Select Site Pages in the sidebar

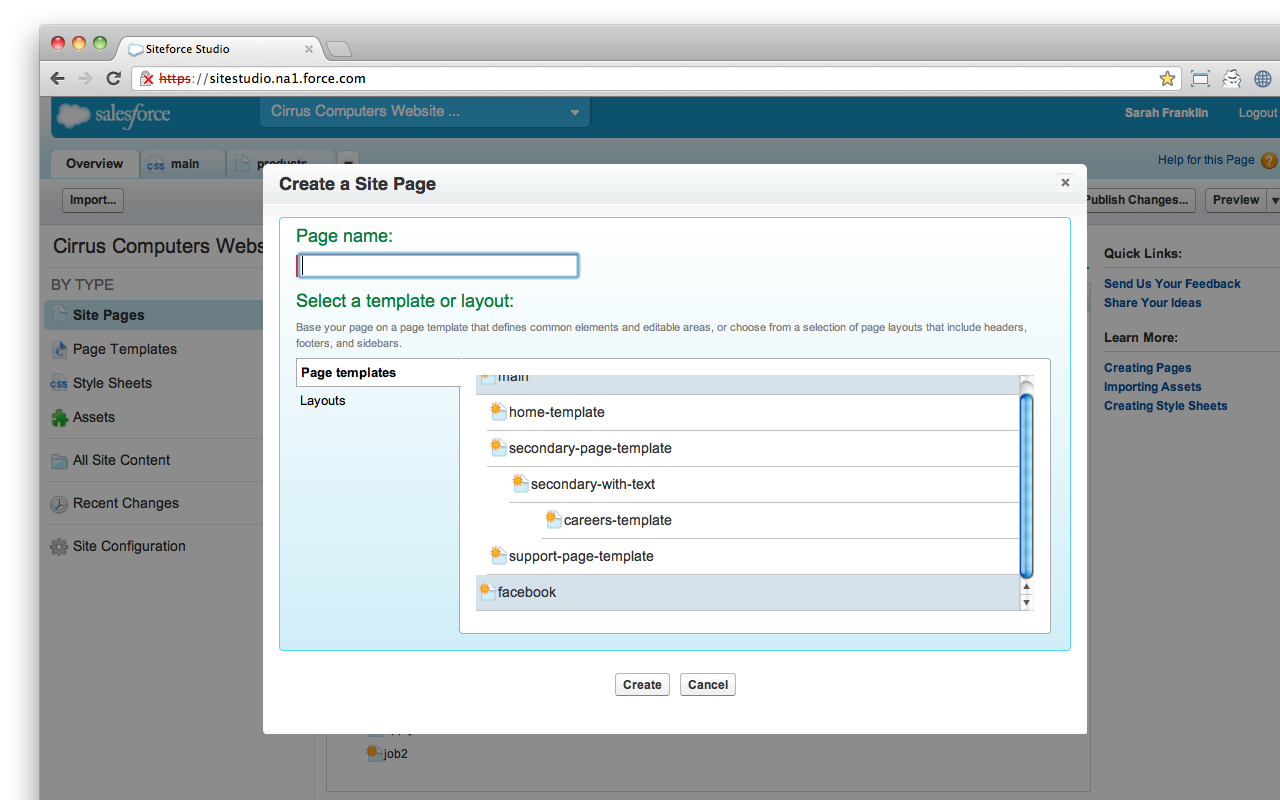[x=154, y=315]
